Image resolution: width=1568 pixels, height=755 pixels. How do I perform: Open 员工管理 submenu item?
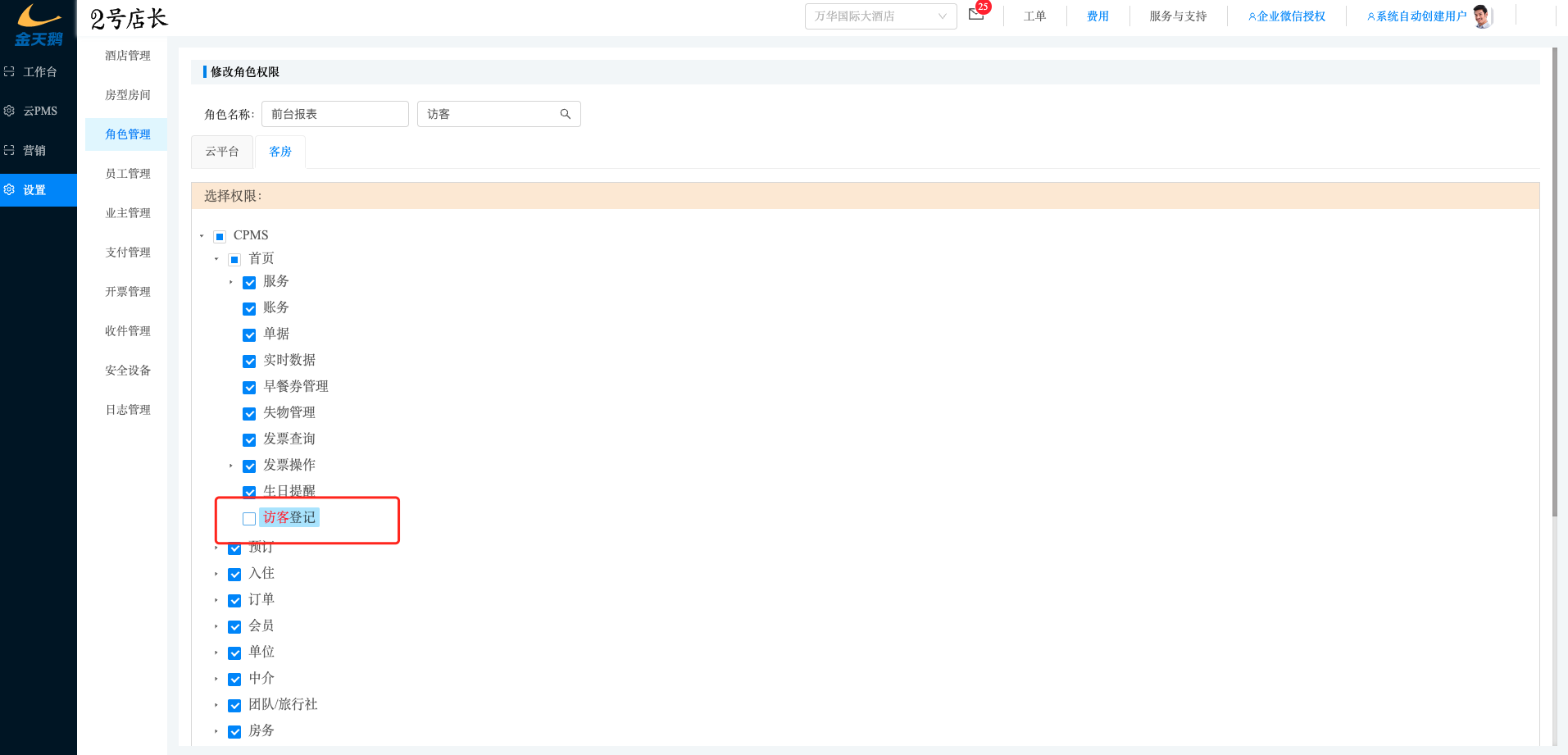click(128, 174)
